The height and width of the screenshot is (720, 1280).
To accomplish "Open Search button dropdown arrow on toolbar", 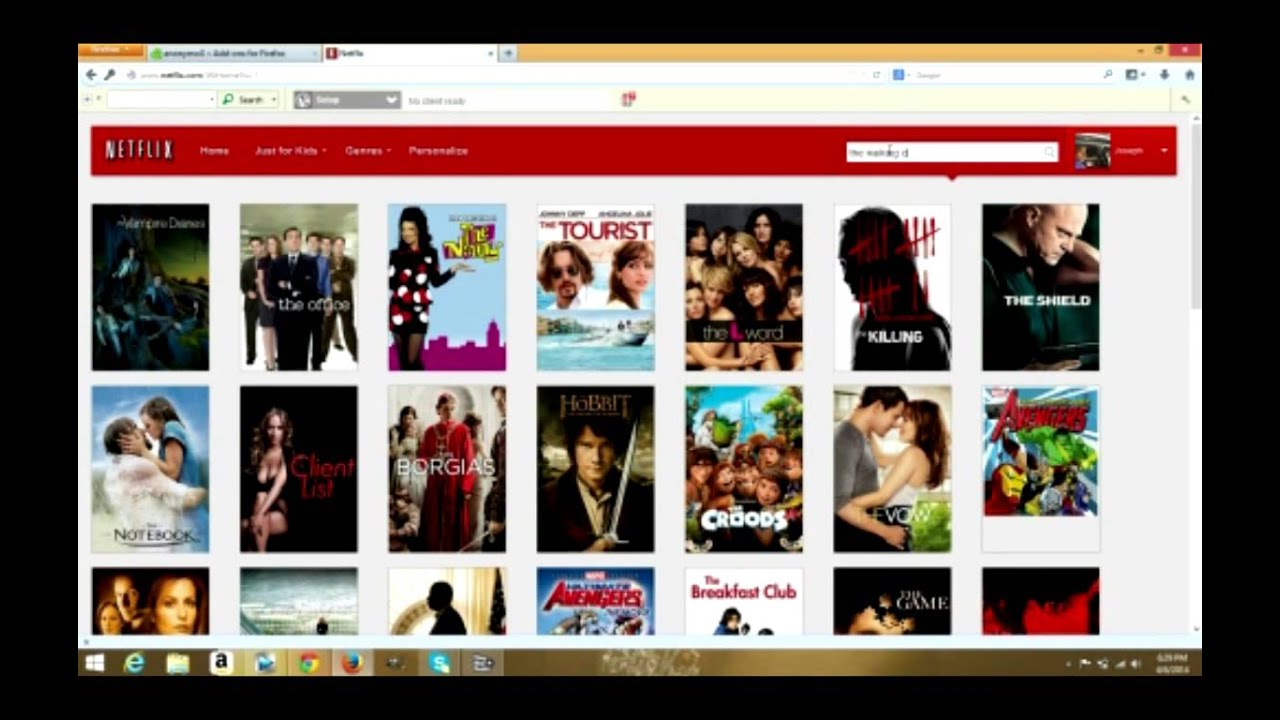I will pos(274,100).
